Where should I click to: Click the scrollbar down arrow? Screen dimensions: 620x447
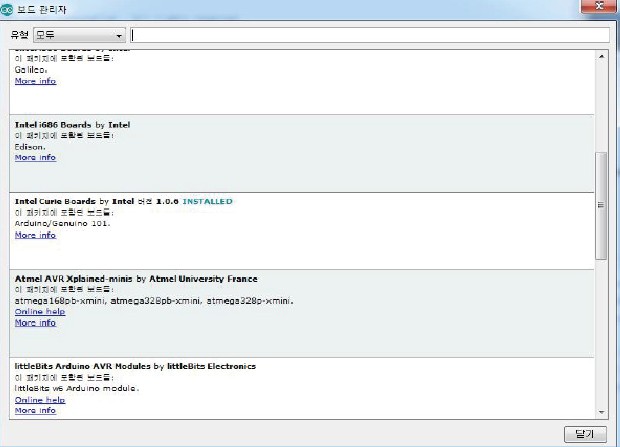(x=601, y=412)
